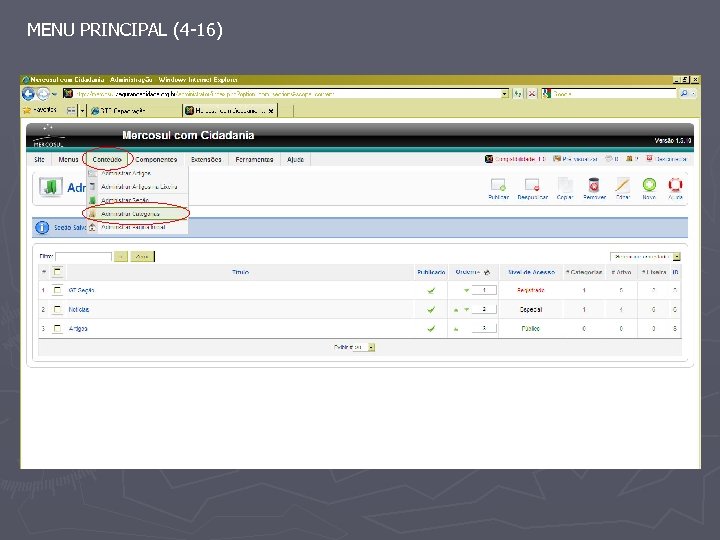This screenshot has height=540, width=720.
Task: Click the browser address bar
Action: coord(287,94)
